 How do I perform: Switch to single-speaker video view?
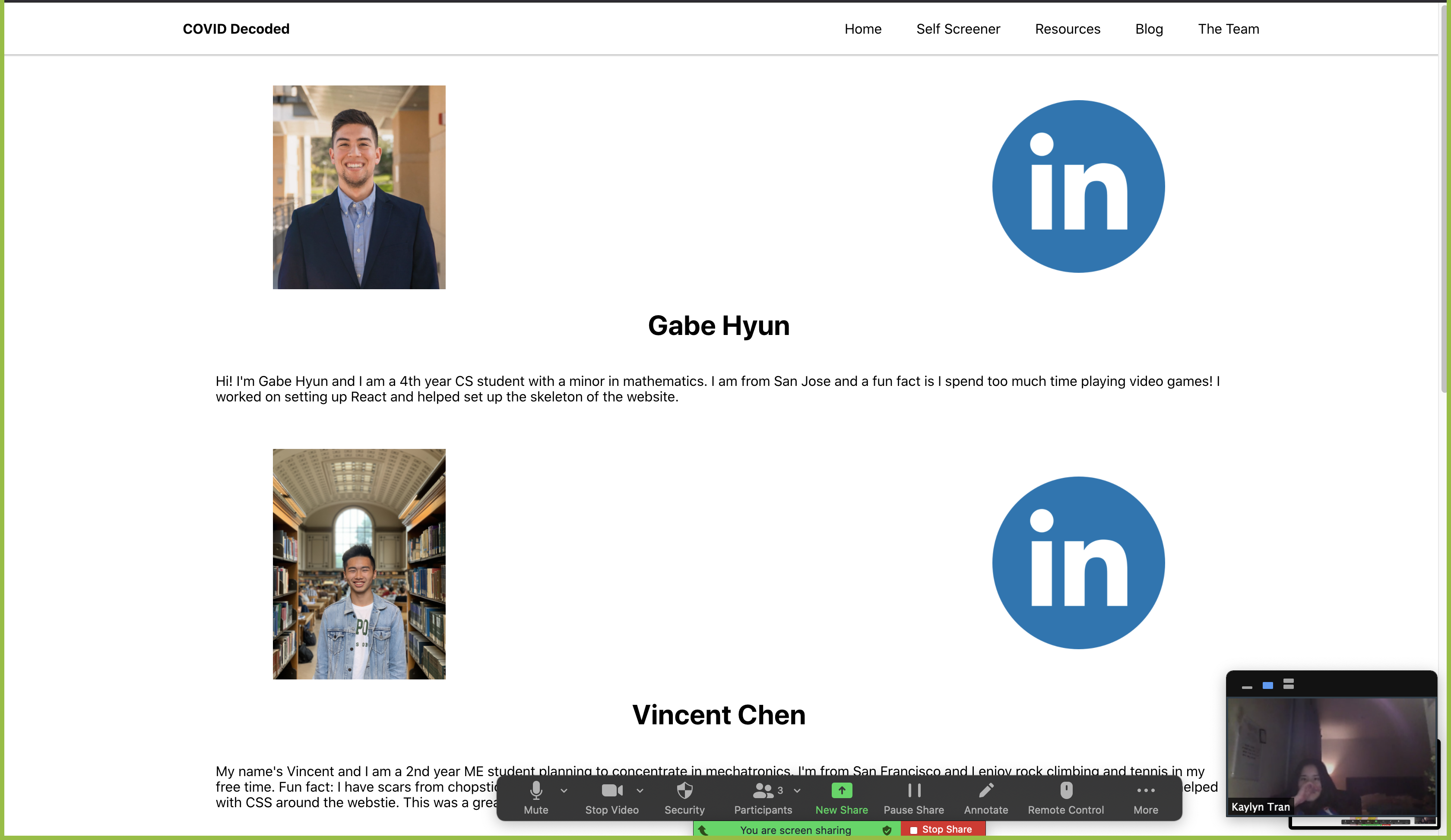coord(1268,685)
